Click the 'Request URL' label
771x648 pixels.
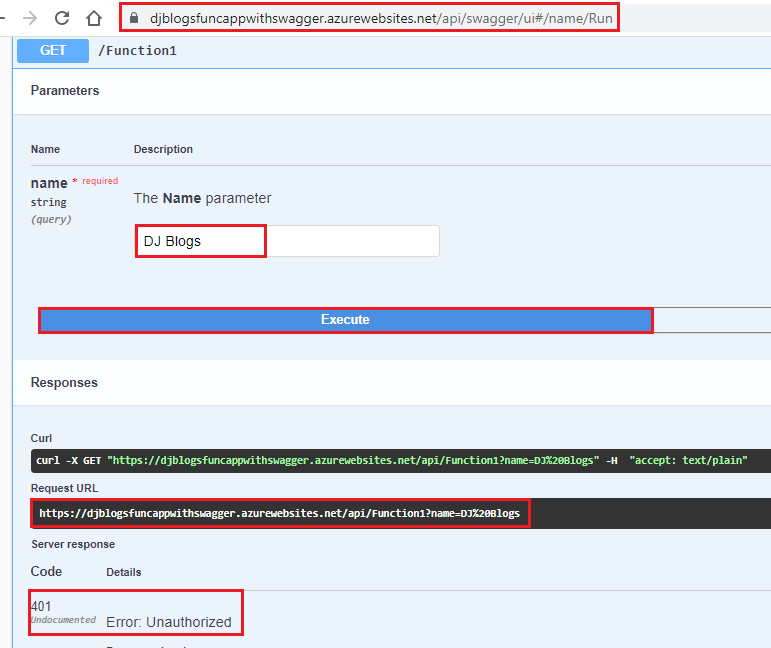click(x=64, y=488)
